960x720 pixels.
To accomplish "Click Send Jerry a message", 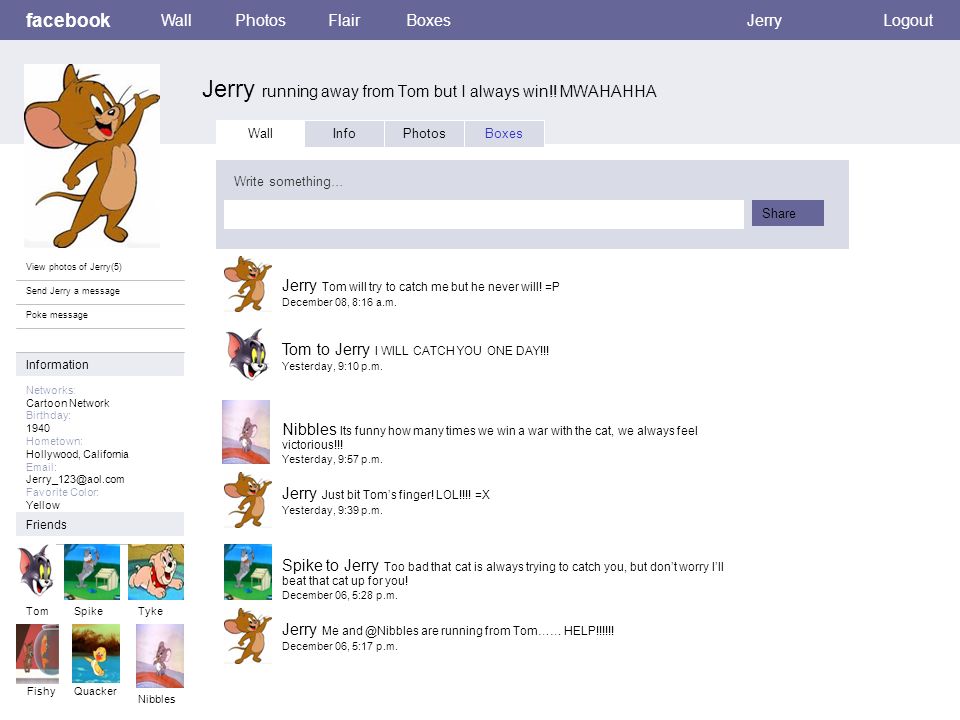I will tap(73, 291).
